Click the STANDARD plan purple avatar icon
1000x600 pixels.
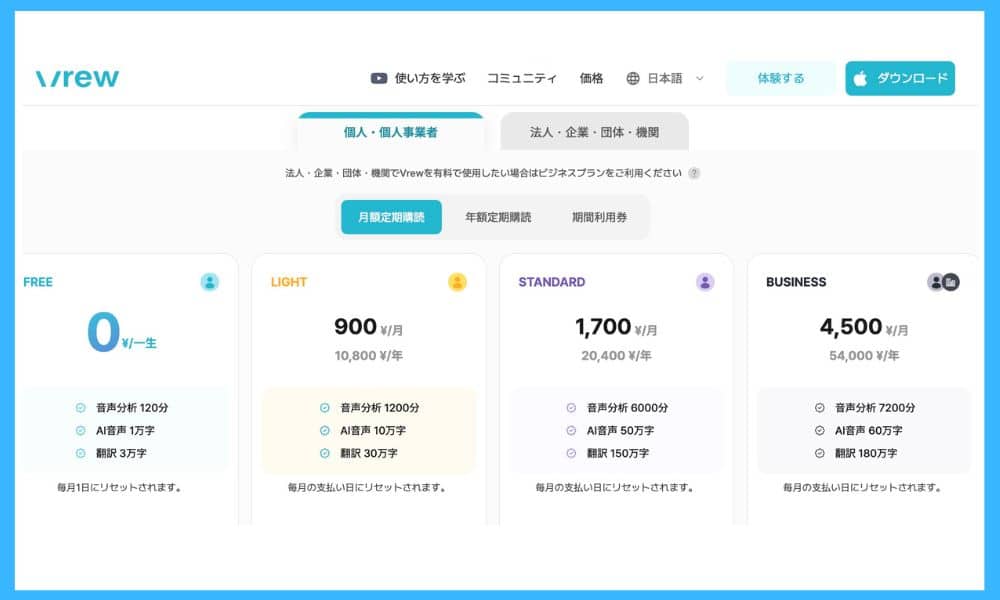(x=705, y=282)
